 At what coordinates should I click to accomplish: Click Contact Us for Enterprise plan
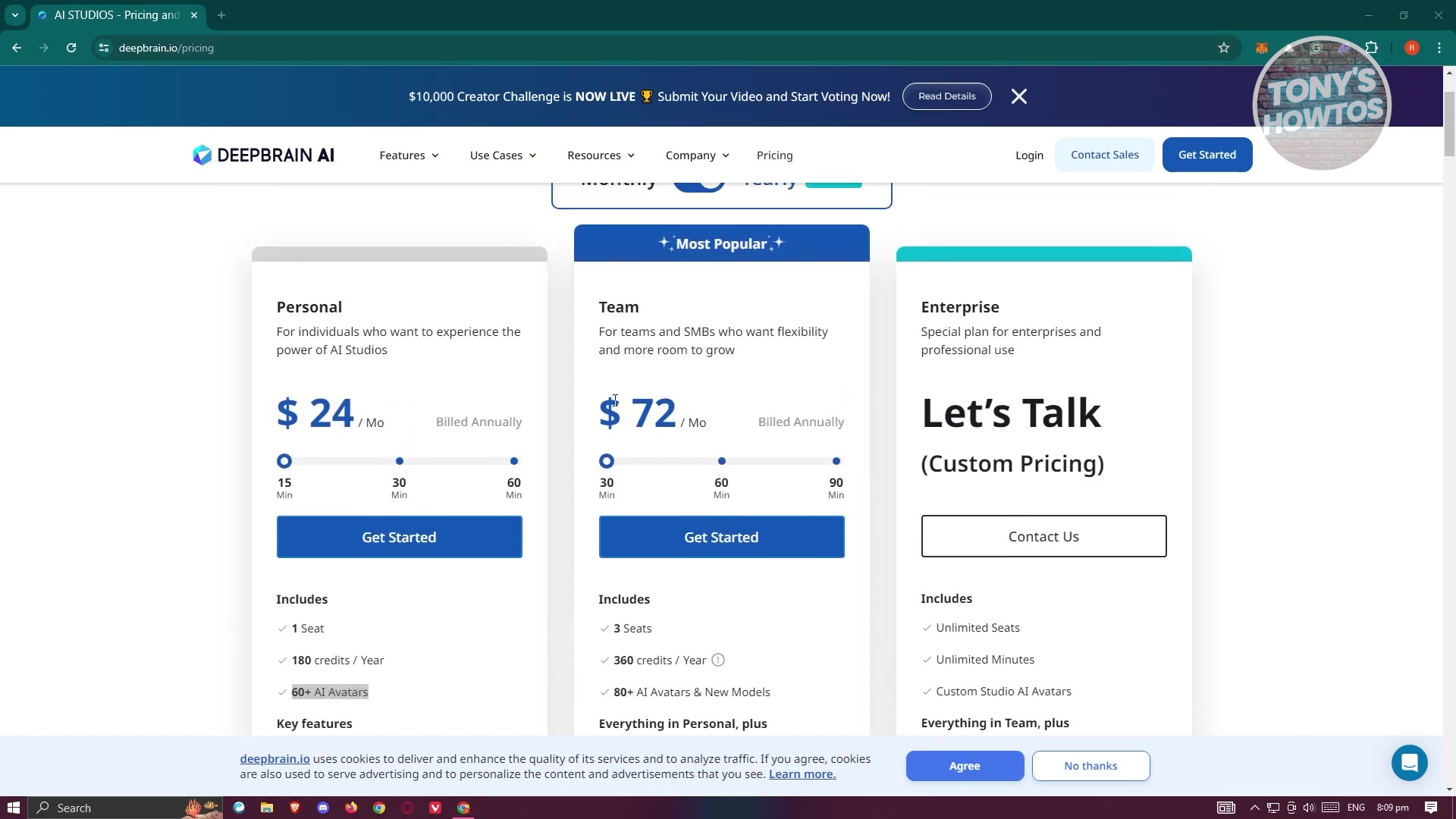tap(1043, 536)
